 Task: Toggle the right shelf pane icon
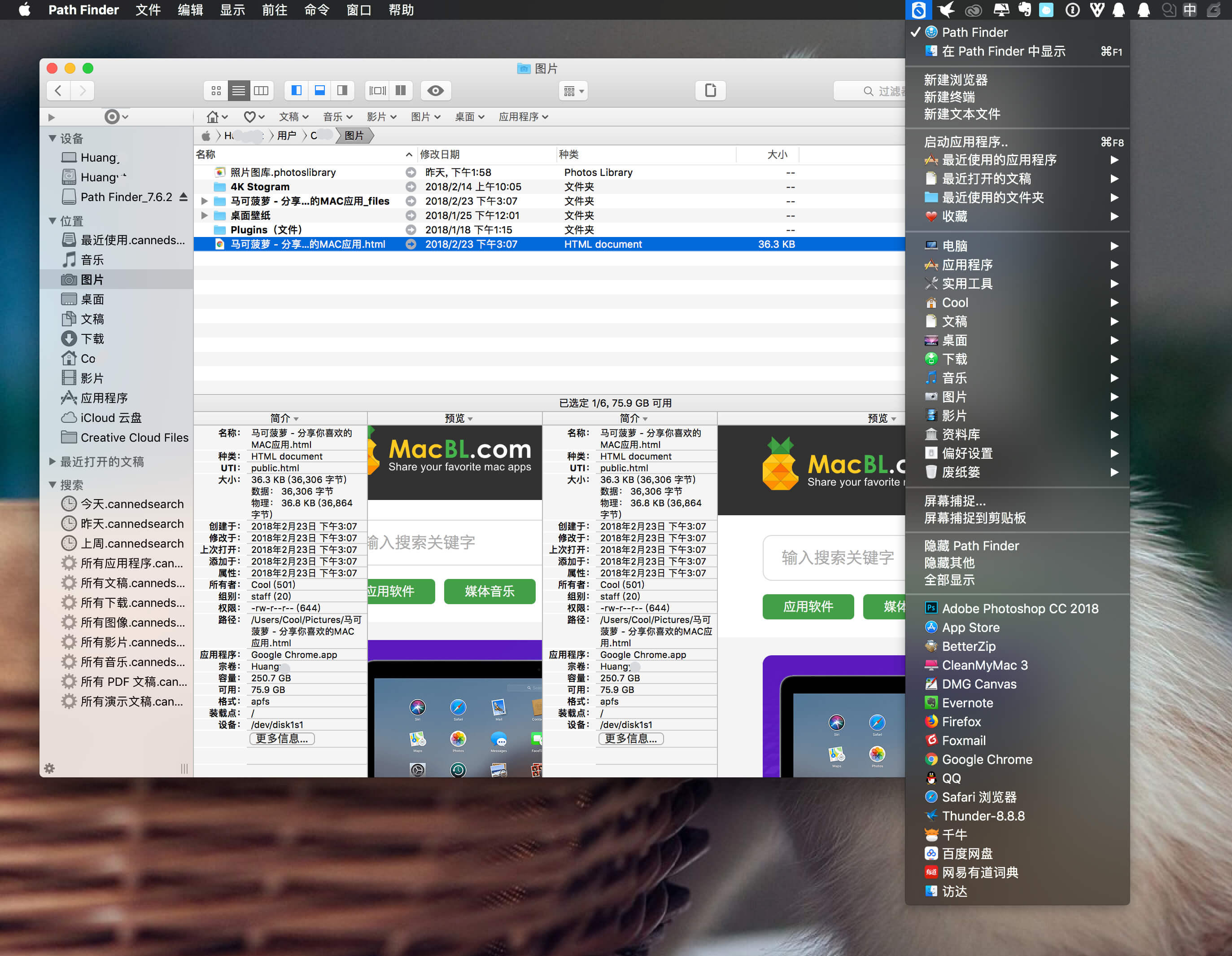click(x=342, y=90)
